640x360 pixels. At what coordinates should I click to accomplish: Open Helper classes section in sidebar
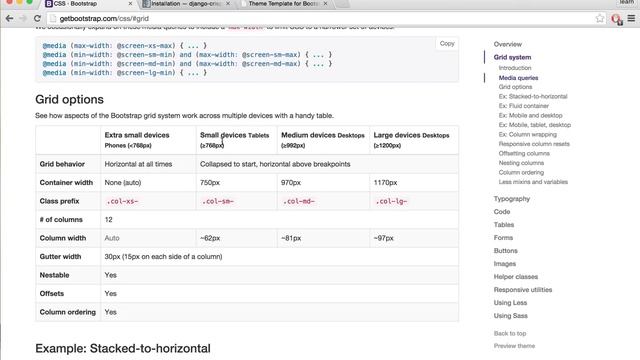[x=516, y=277]
